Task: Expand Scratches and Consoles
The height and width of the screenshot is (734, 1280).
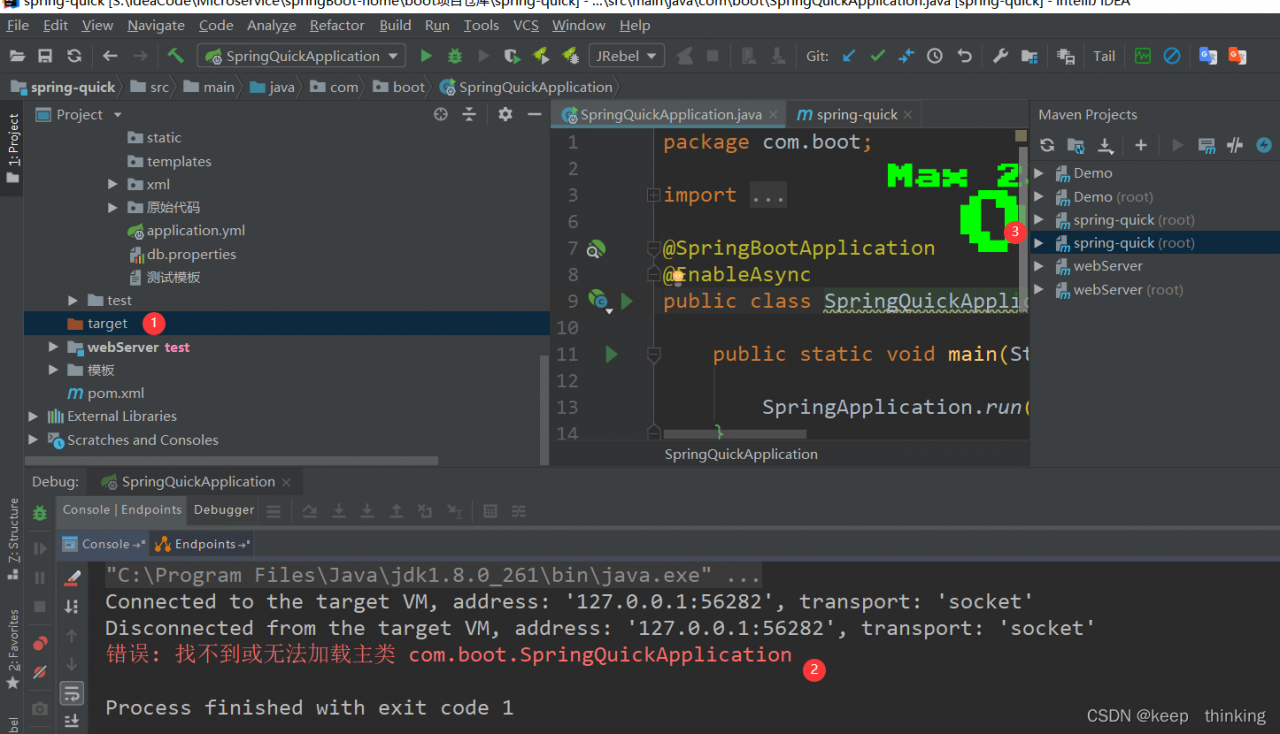Action: point(33,440)
